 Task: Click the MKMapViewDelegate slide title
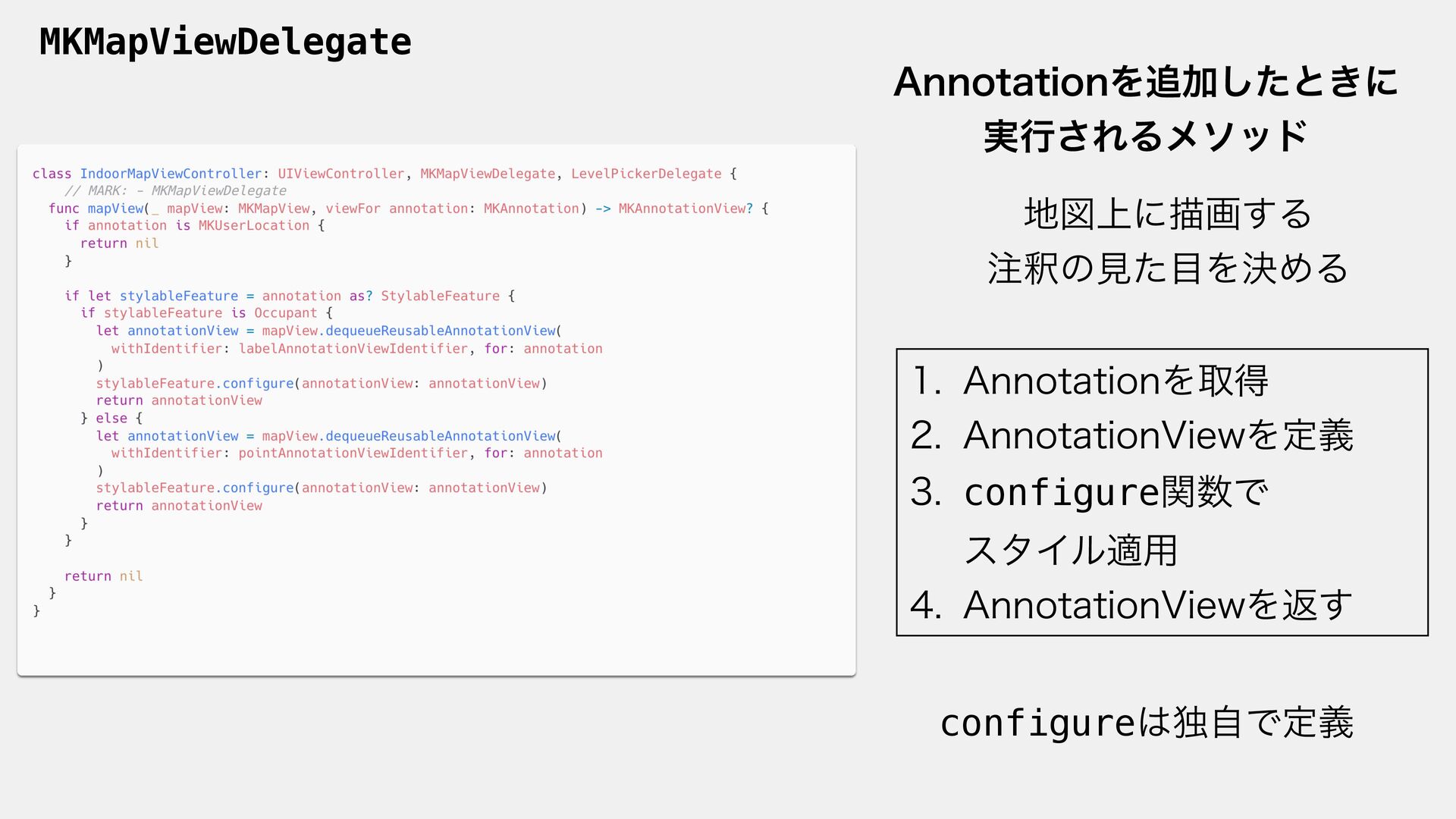225,42
